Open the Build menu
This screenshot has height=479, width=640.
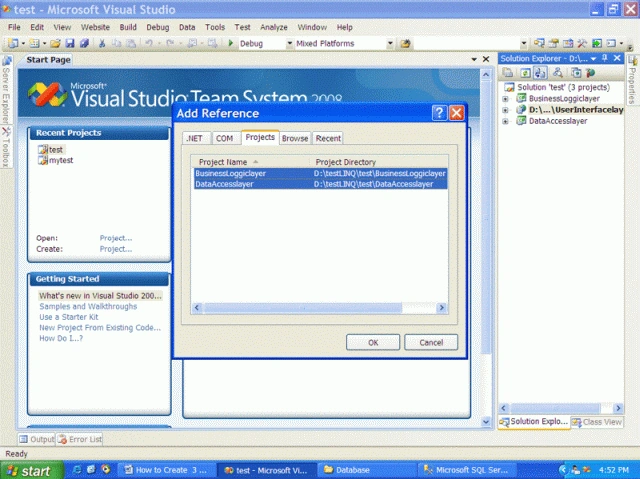(128, 27)
